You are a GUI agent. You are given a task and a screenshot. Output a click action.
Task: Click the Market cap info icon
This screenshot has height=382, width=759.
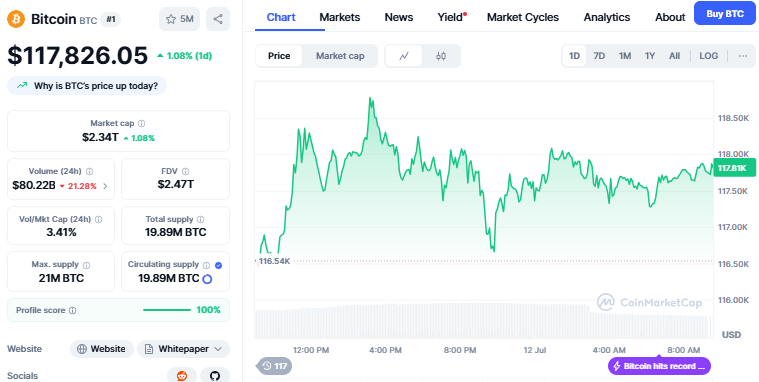click(x=141, y=123)
